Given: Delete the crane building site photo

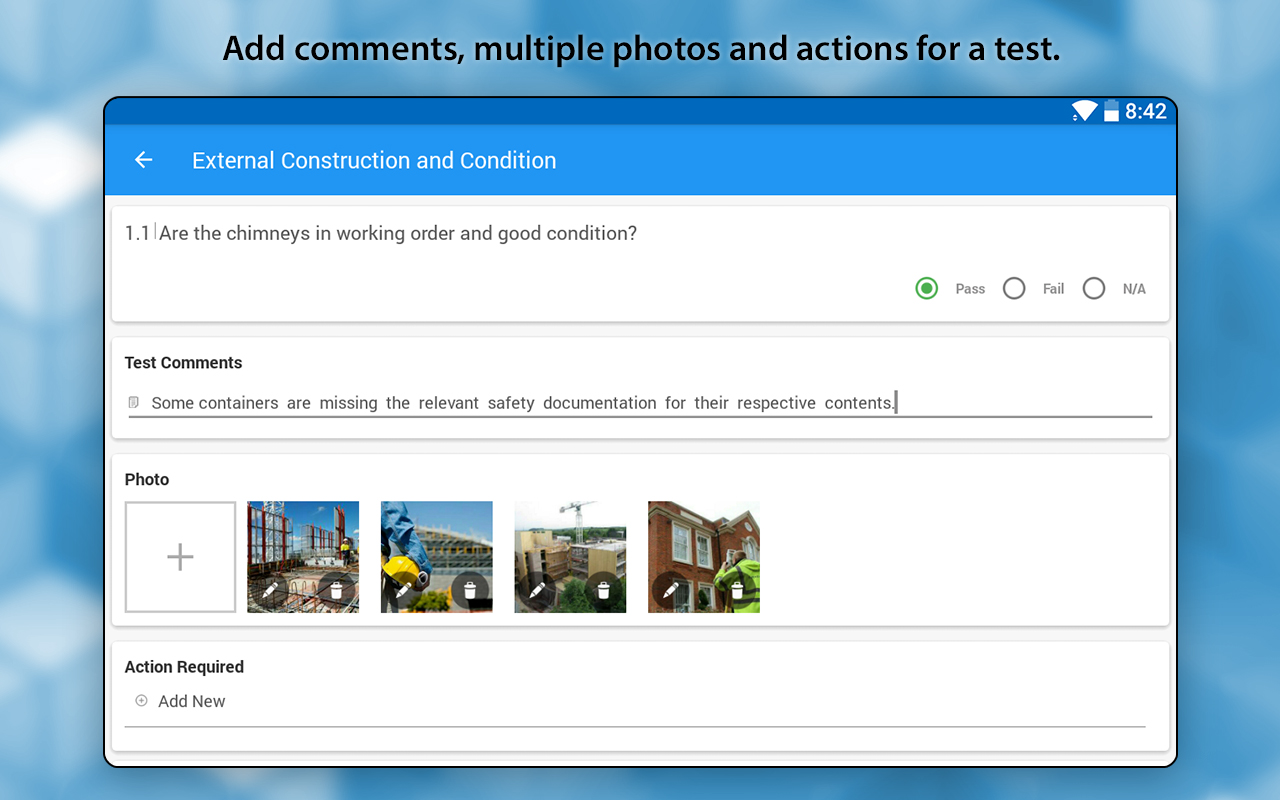Looking at the screenshot, I should pyautogui.click(x=603, y=590).
